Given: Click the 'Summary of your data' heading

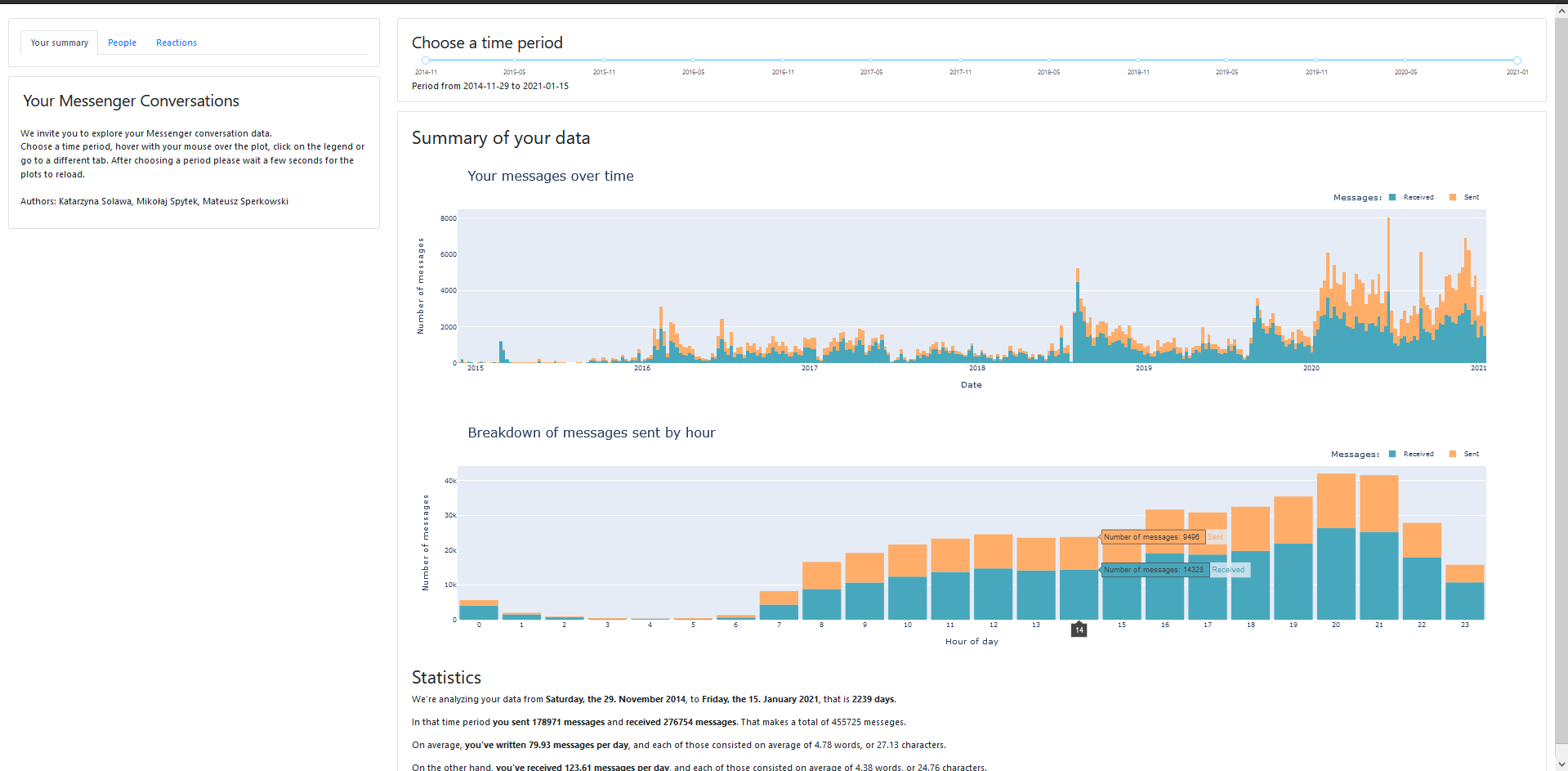Looking at the screenshot, I should [x=501, y=138].
